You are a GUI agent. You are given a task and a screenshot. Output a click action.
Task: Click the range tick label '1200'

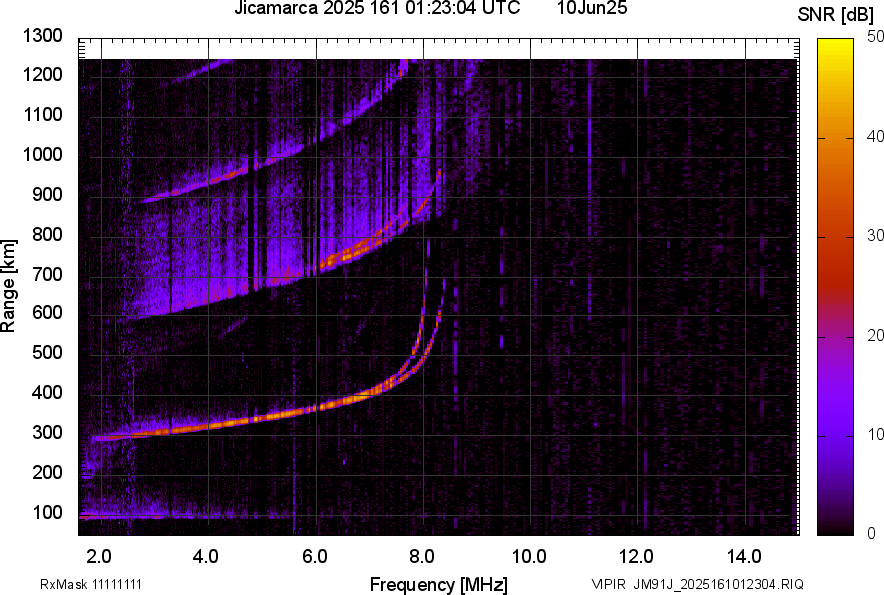tap(42, 74)
